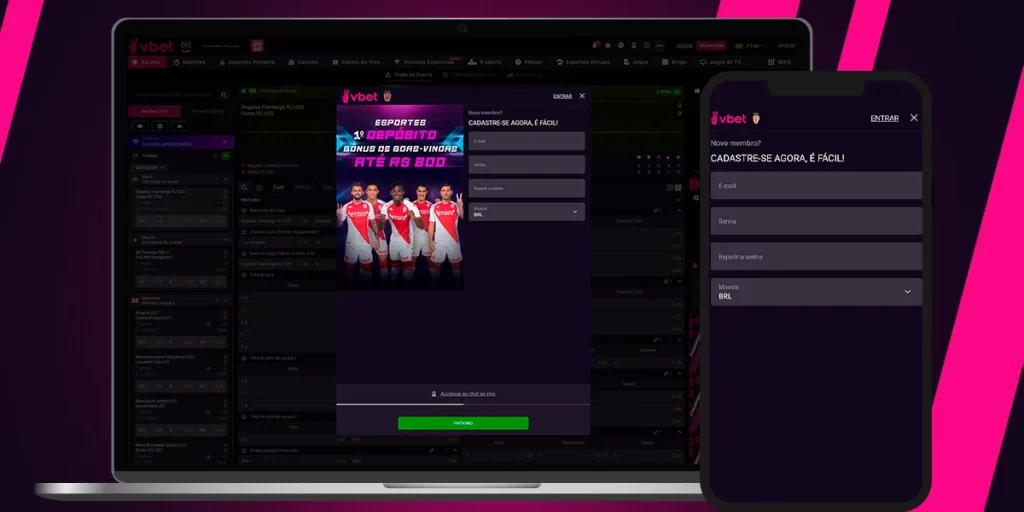This screenshot has width=1024, height=512.
Task: Click Senha field in laptop modal
Action: (x=526, y=165)
